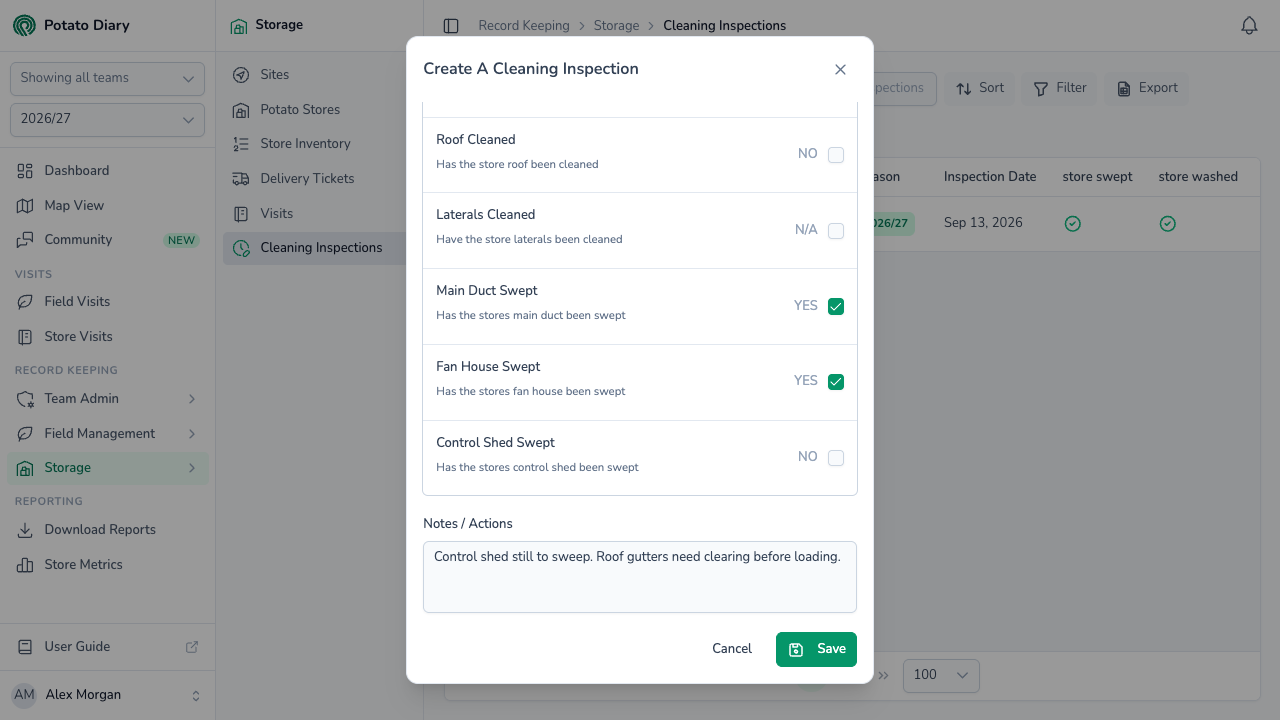Click the Community chat icon
This screenshot has height=720, width=1280.
tap(25, 240)
